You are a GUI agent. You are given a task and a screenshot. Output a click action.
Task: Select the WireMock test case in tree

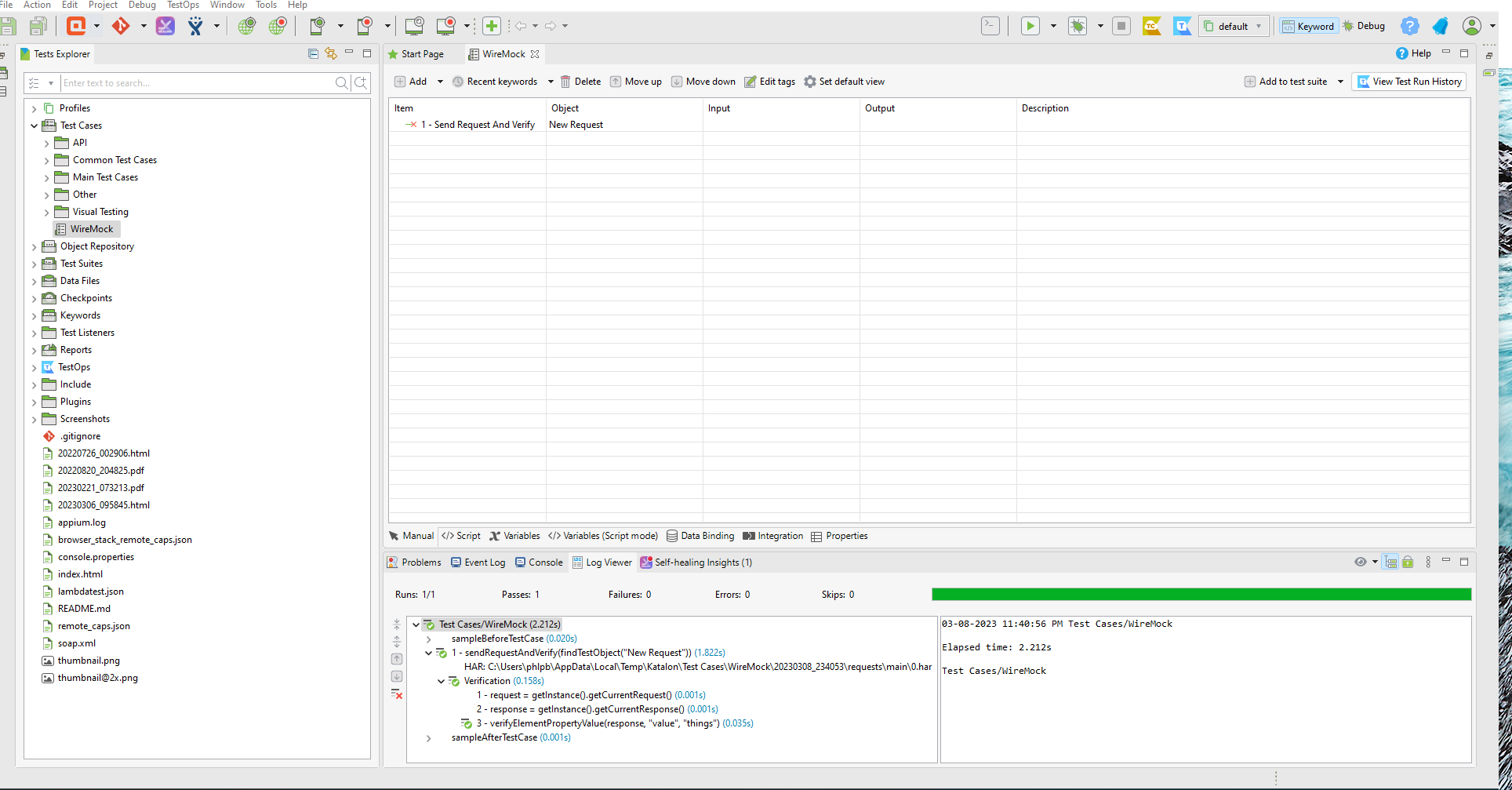[x=86, y=229]
